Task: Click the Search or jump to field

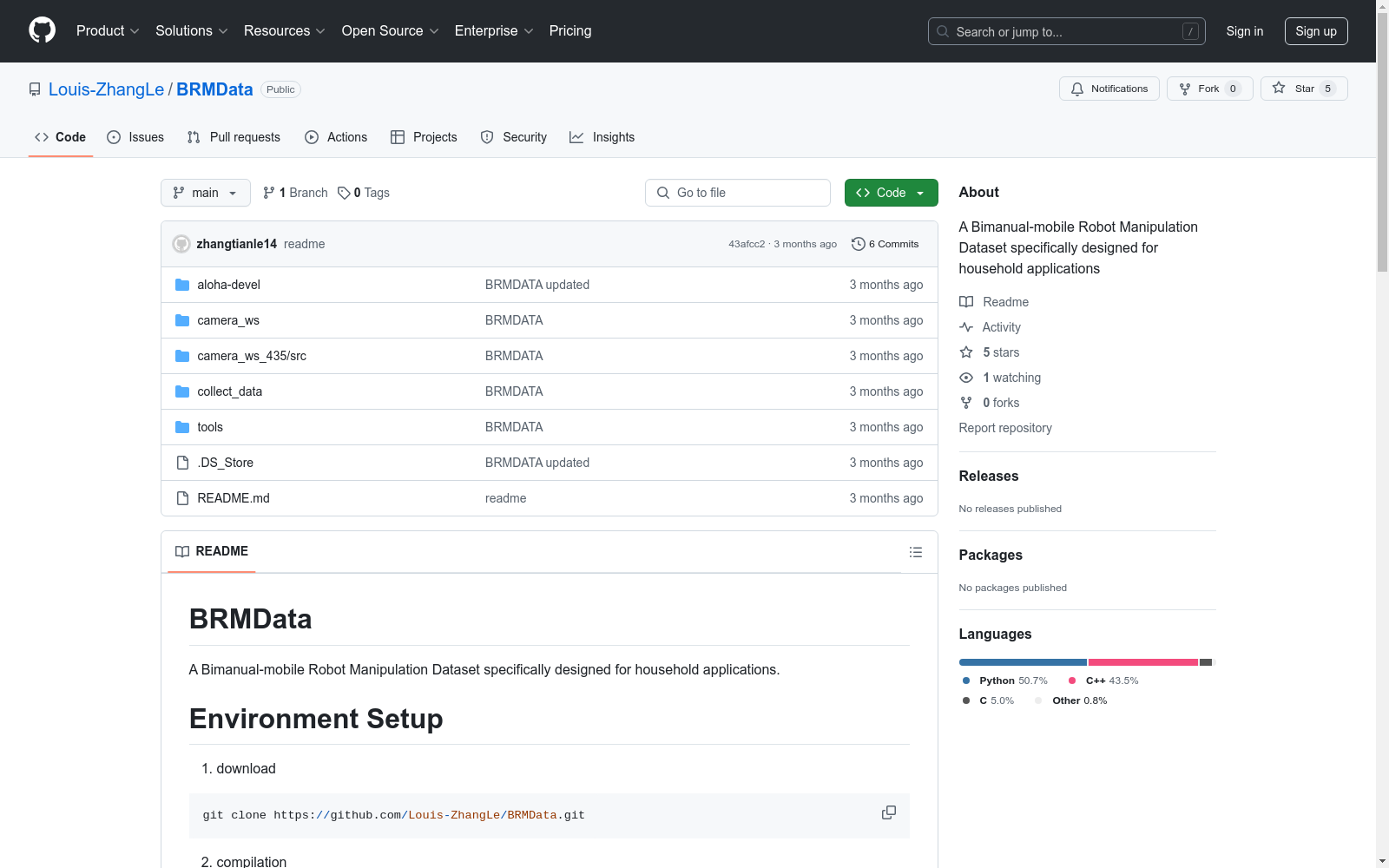Action: point(1067,31)
